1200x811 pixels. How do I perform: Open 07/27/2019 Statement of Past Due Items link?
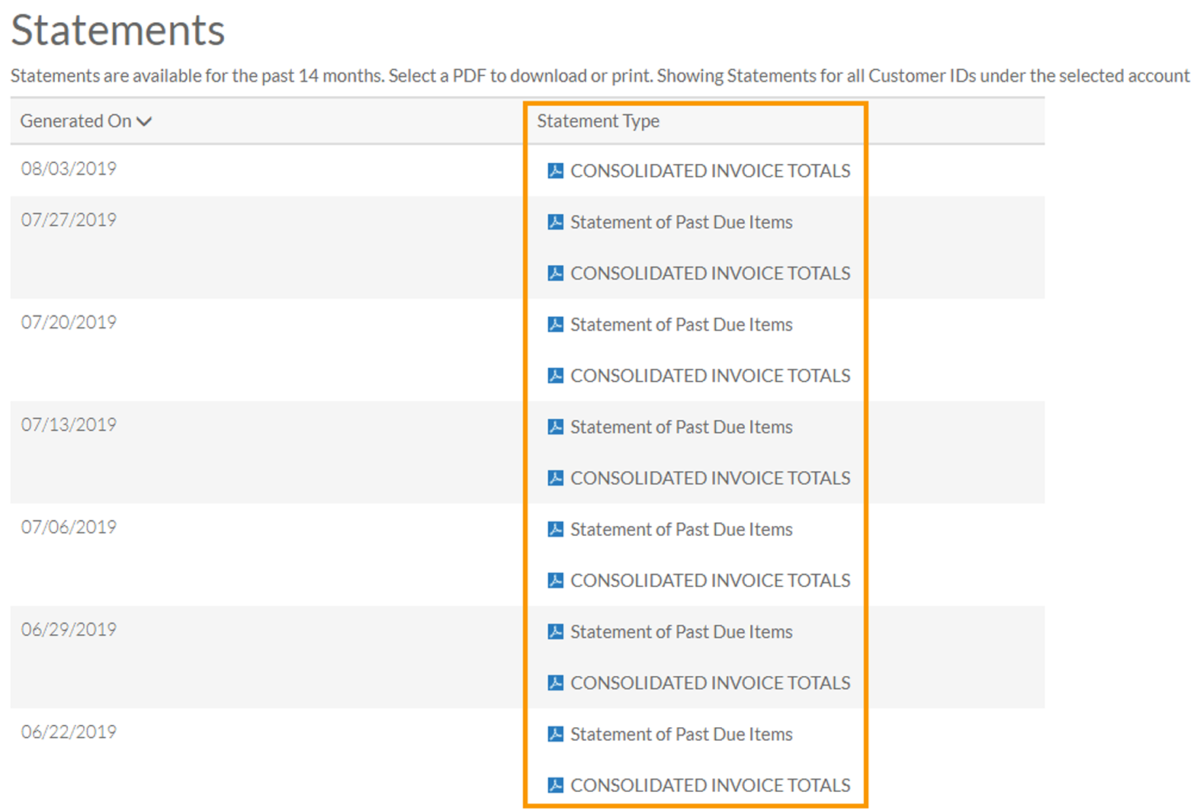(x=681, y=222)
